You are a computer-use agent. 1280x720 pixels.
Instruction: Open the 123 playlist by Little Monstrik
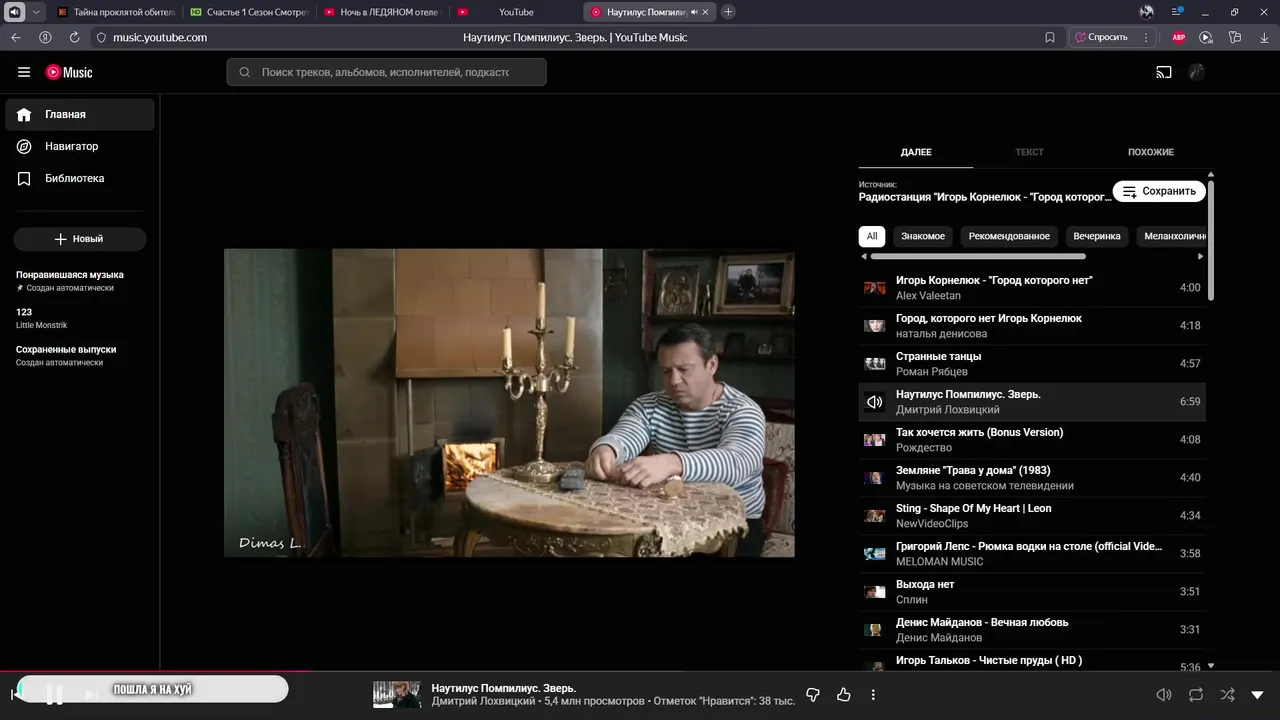80,318
